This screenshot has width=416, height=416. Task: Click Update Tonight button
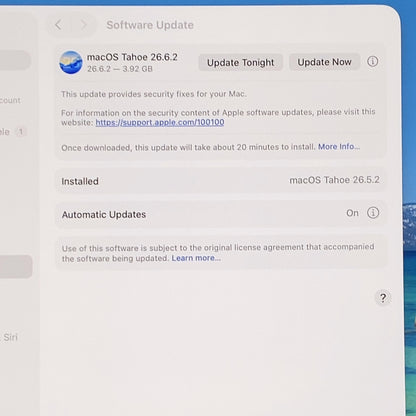tap(241, 62)
